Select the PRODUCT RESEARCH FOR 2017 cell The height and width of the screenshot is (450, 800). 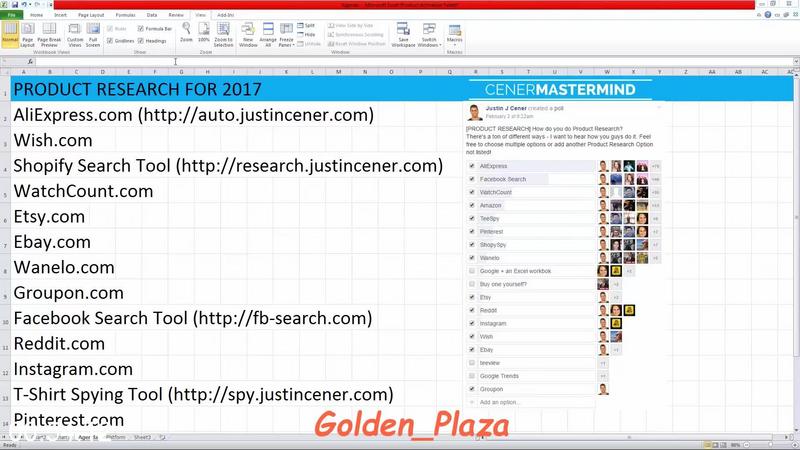[137, 89]
